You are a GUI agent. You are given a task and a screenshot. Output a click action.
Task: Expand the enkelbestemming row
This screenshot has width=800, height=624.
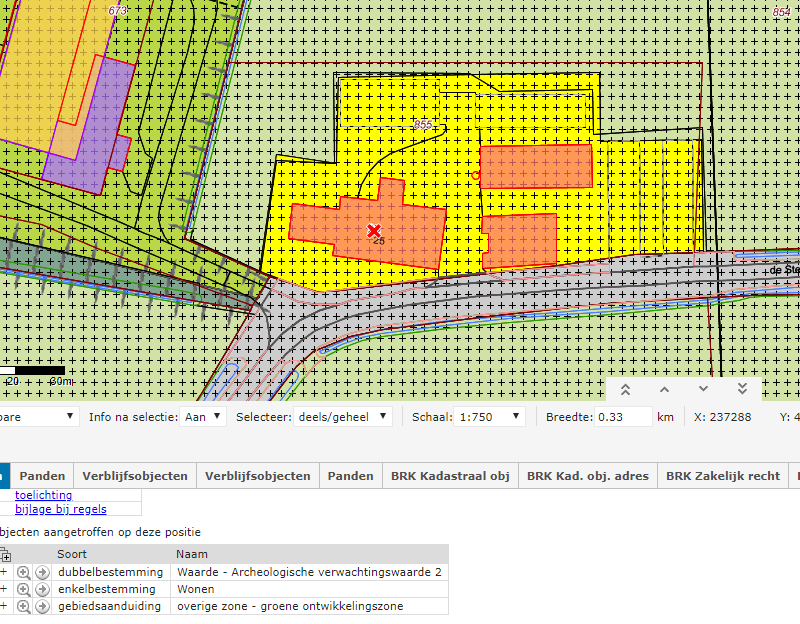click(4, 589)
